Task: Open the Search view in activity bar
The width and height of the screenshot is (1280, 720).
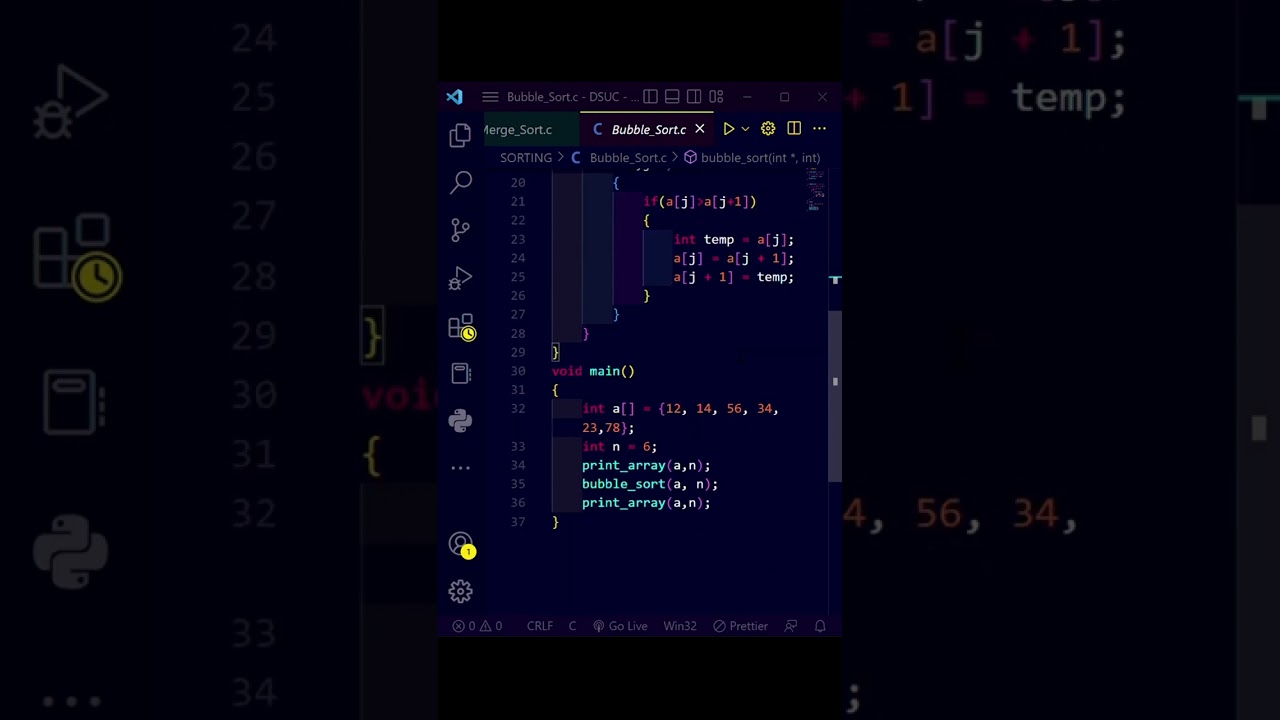Action: pyautogui.click(x=461, y=182)
